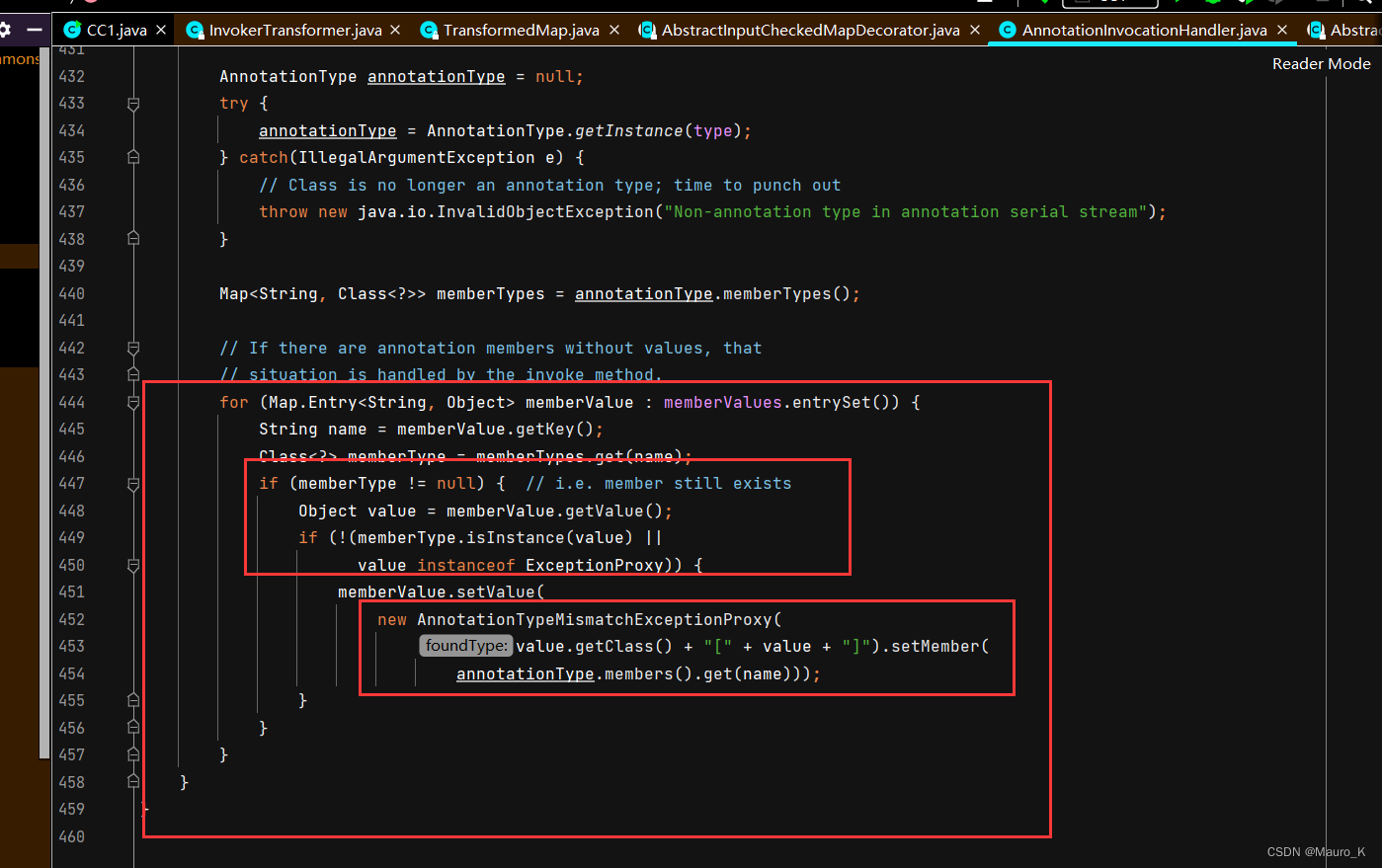Screen dimensions: 1382x868
Task: Click the class icon on the InvokerTransformer.java tab
Action: pyautogui.click(x=195, y=31)
